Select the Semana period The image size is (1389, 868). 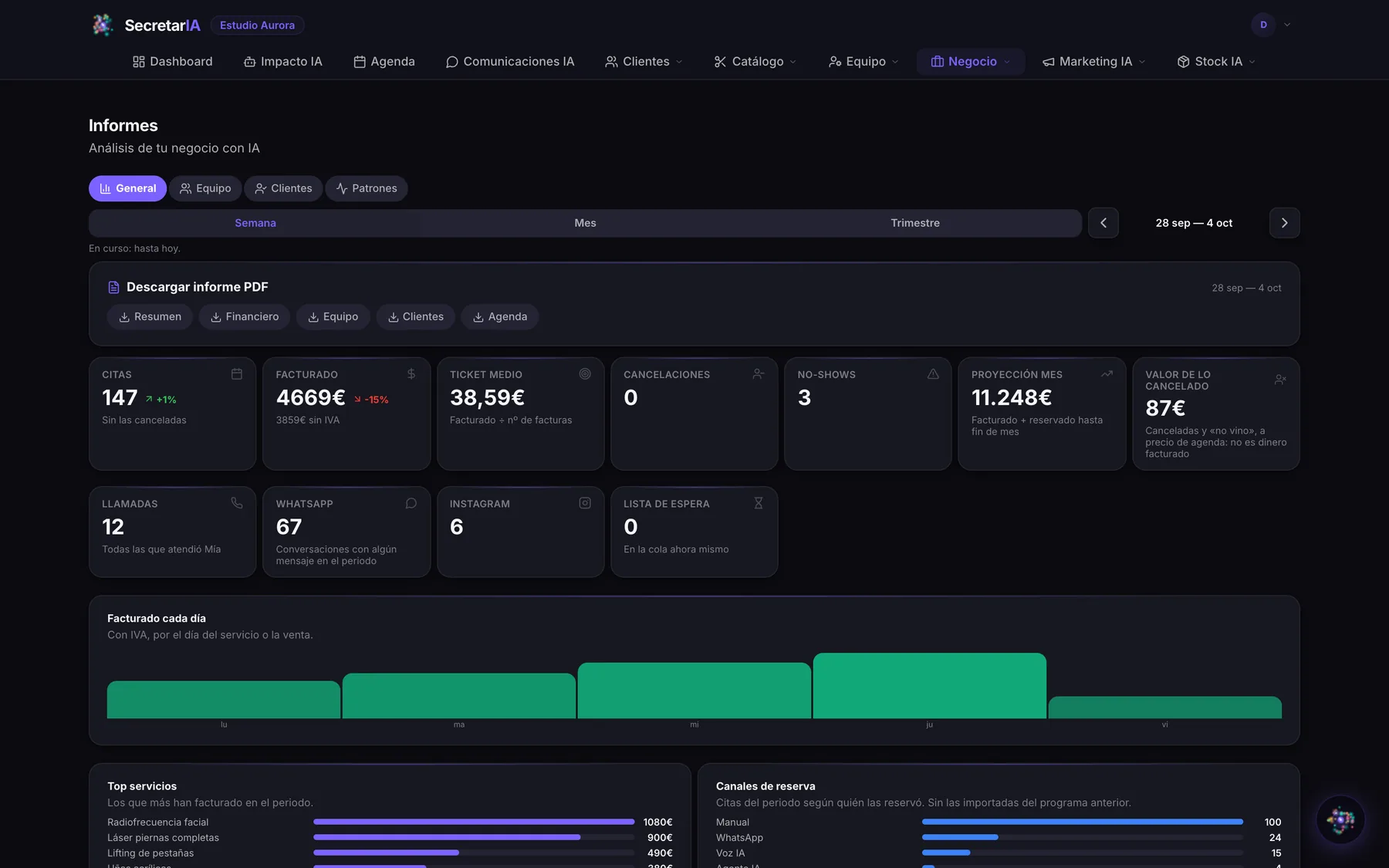(x=255, y=223)
